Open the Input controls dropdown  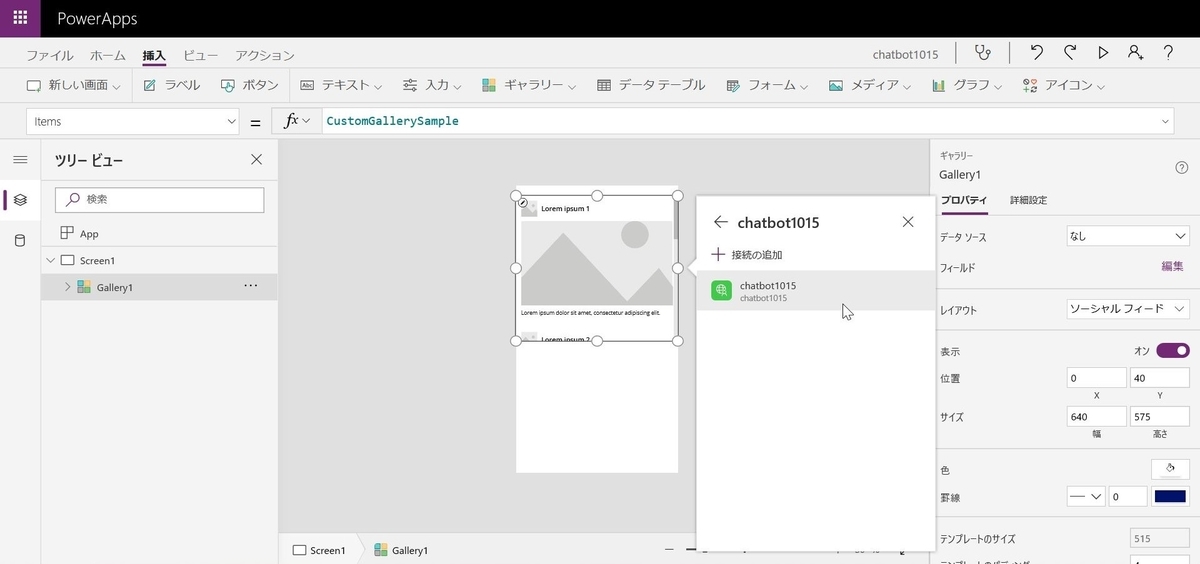[x=432, y=86]
